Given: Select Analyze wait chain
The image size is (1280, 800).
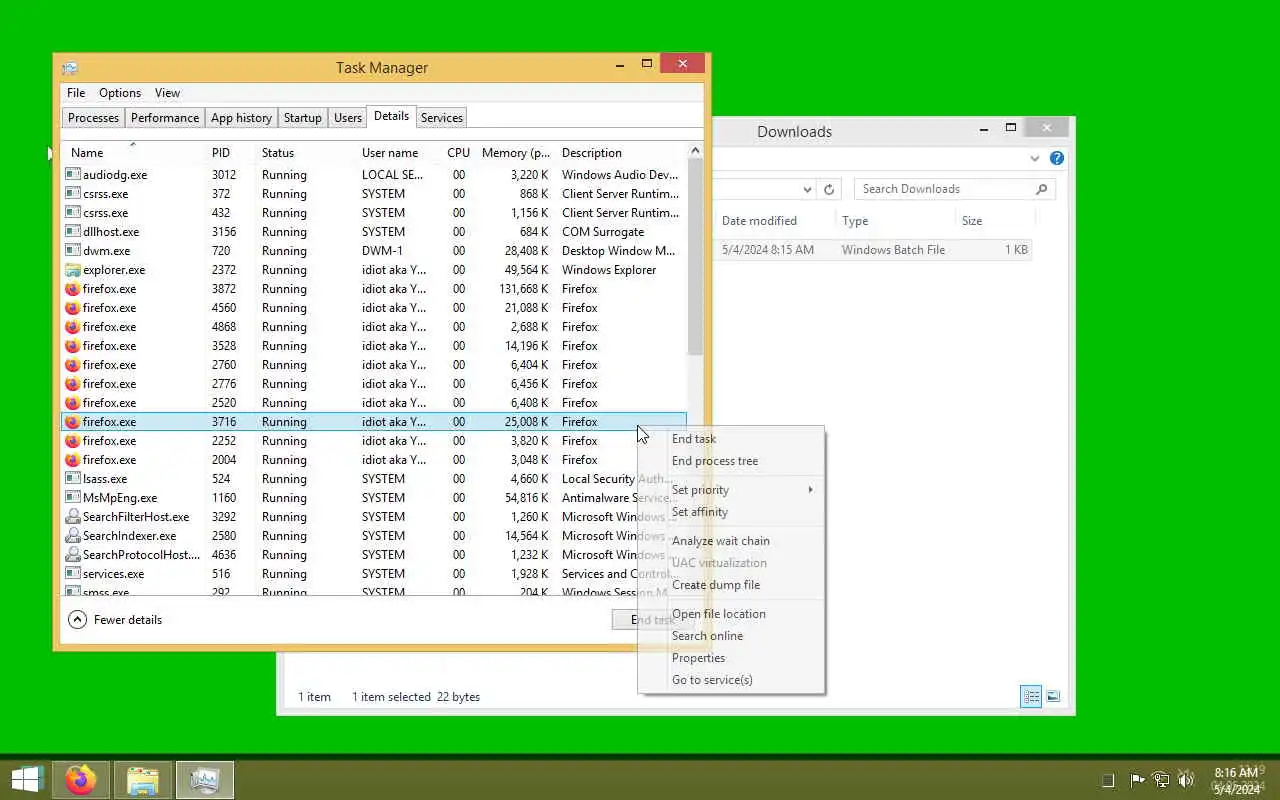Looking at the screenshot, I should pos(731,541).
